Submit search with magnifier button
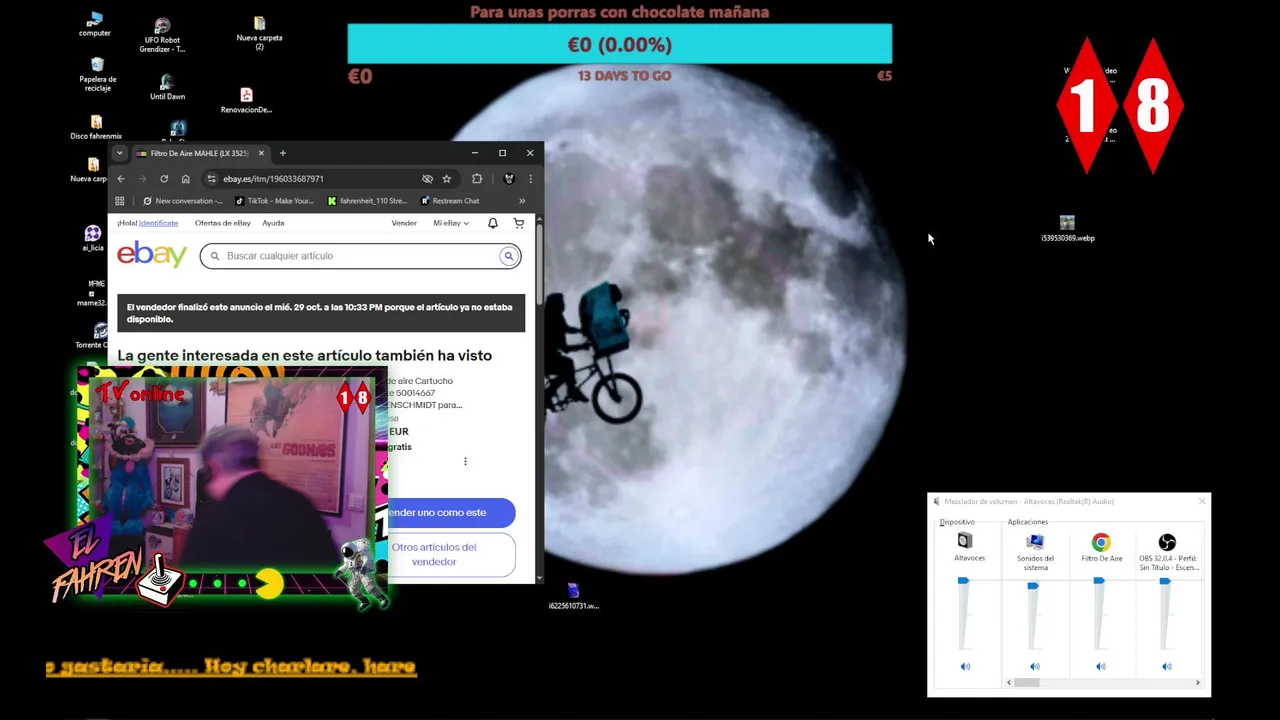This screenshot has width=1280, height=720. point(508,256)
